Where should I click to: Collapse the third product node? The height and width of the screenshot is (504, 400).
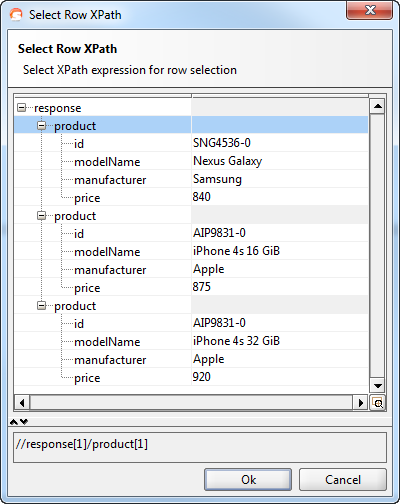click(41, 306)
